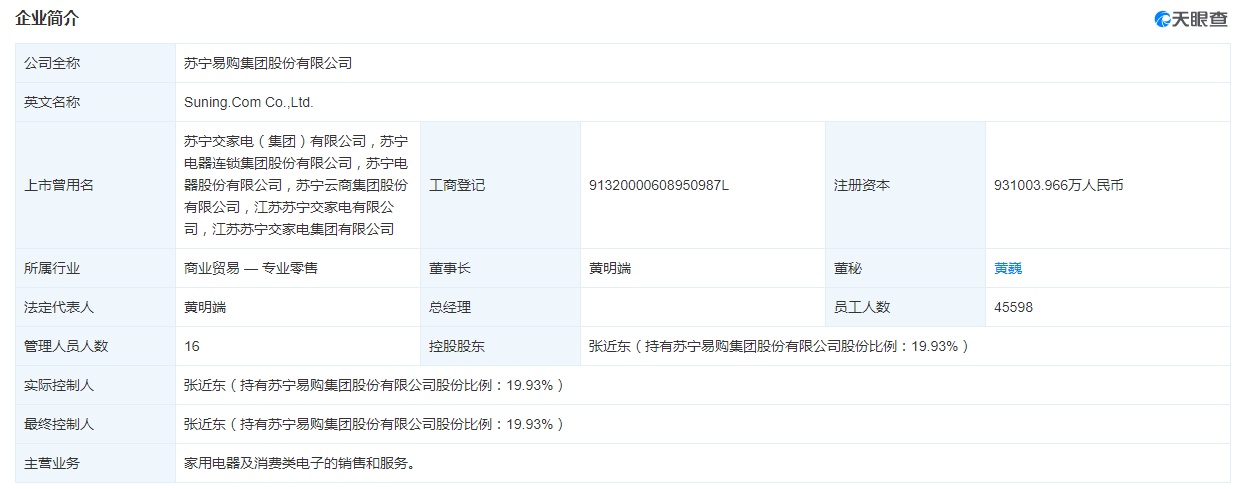Select 张近东 text in 最终控制人 row
The image size is (1238, 489).
[x=374, y=424]
